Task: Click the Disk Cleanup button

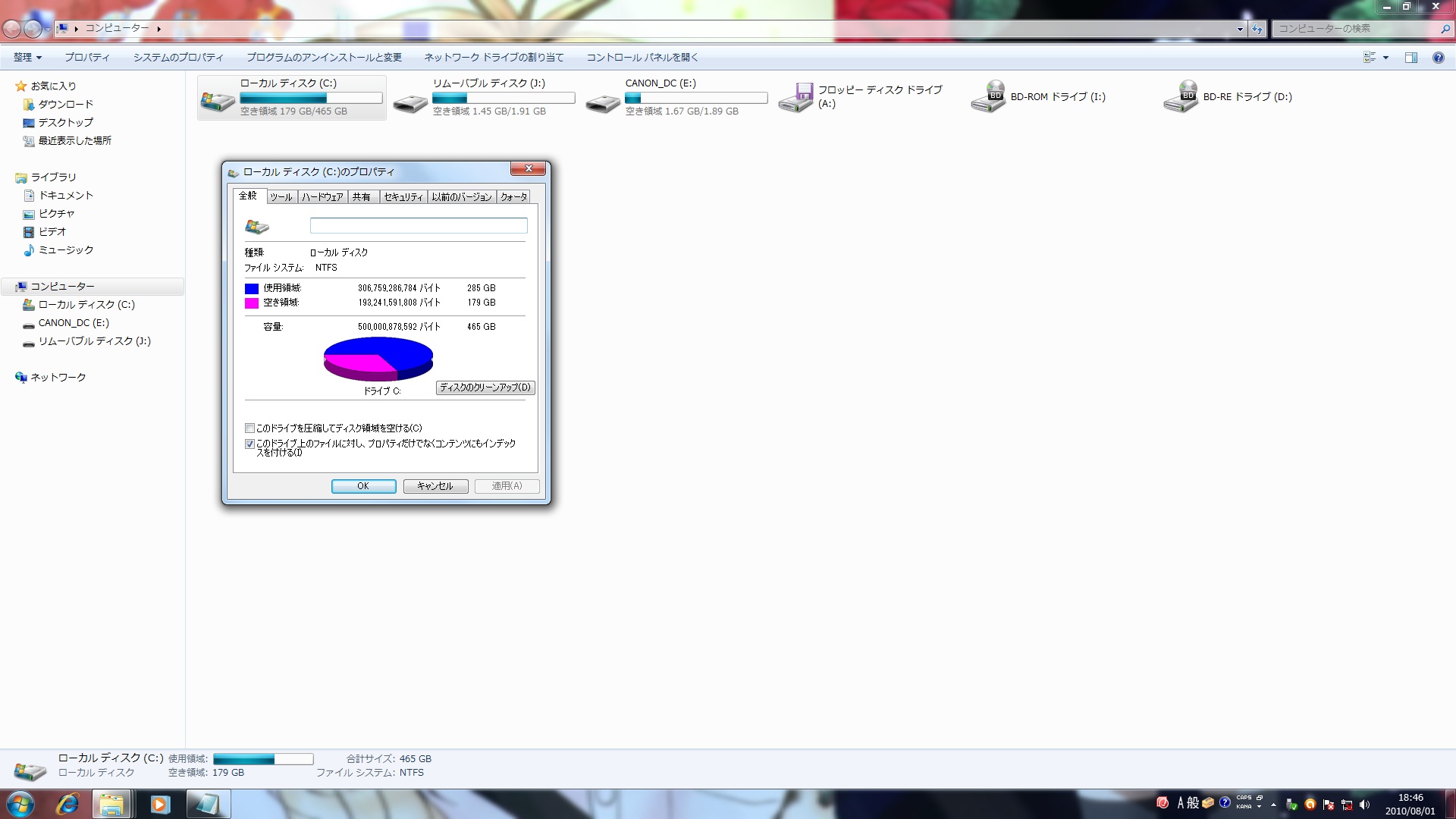Action: [x=485, y=388]
